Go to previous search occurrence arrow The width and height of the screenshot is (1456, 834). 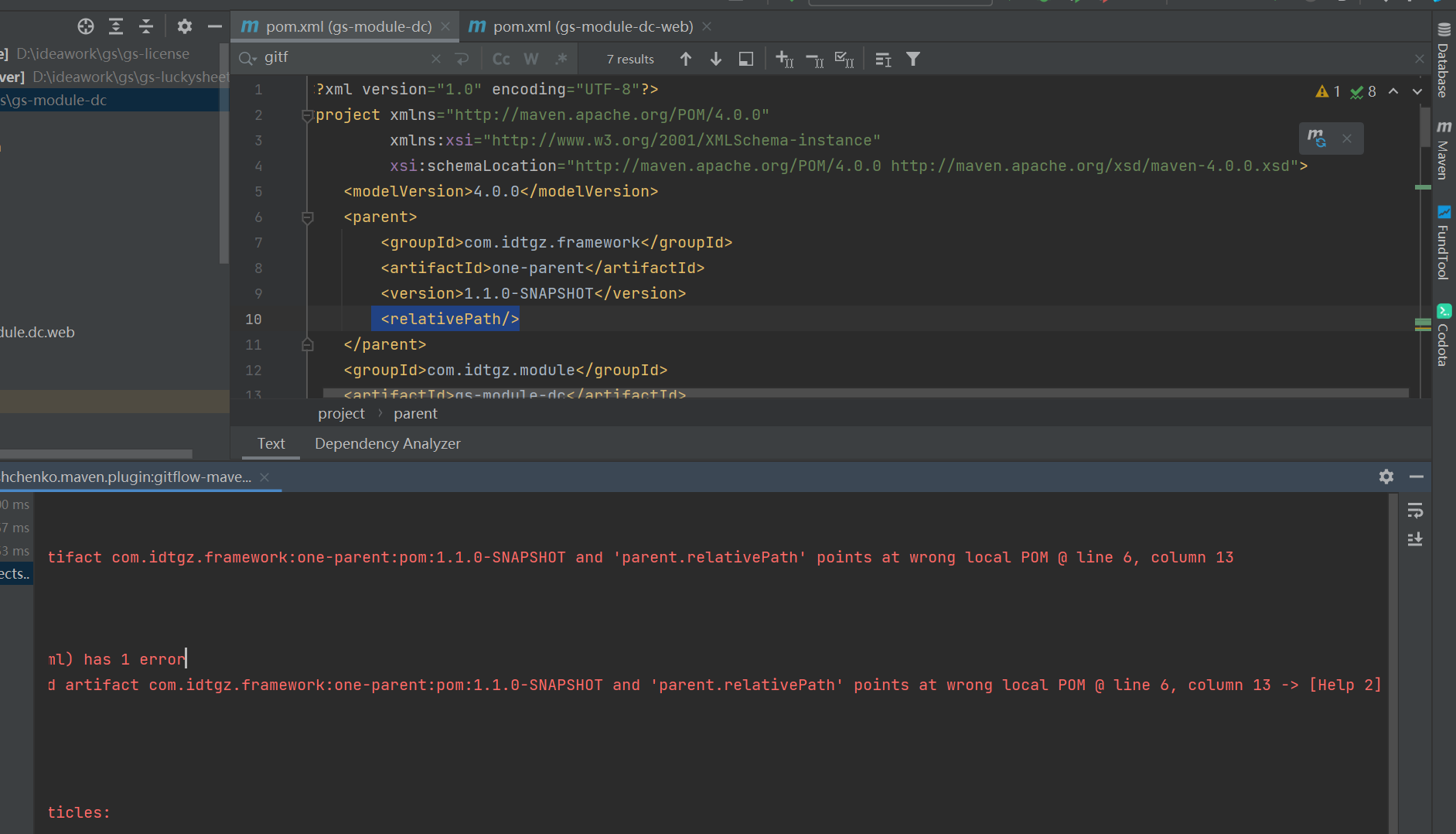click(x=686, y=59)
